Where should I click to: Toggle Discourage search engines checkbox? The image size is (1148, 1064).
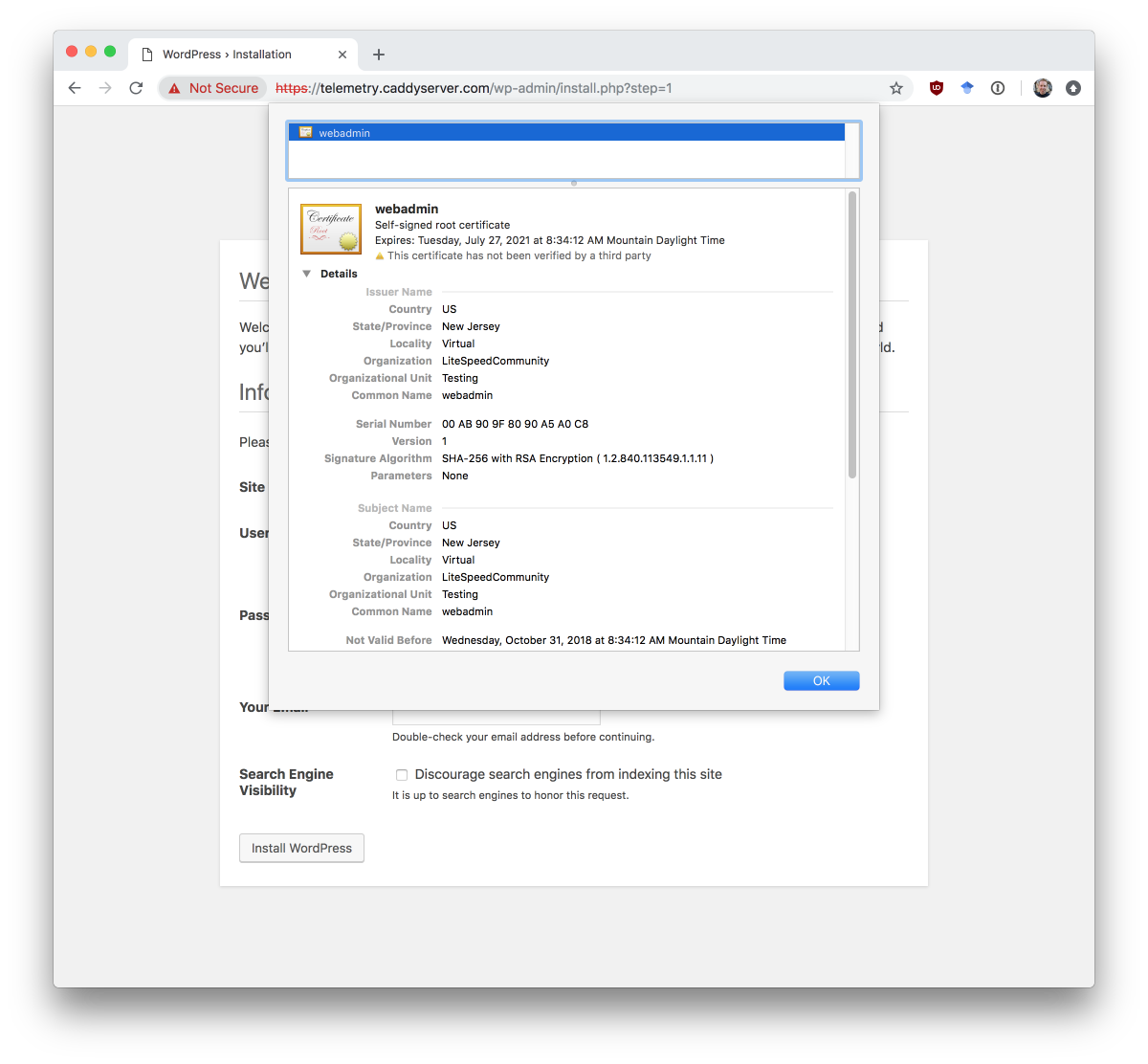click(402, 775)
